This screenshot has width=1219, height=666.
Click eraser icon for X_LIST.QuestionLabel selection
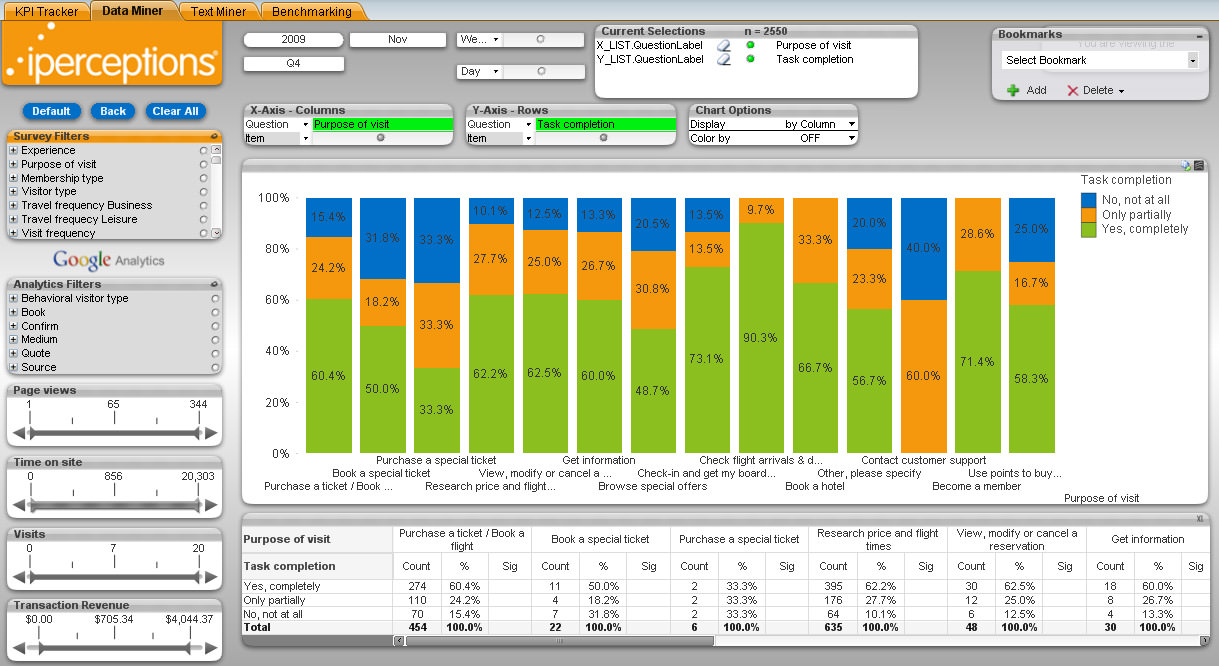pyautogui.click(x=723, y=46)
